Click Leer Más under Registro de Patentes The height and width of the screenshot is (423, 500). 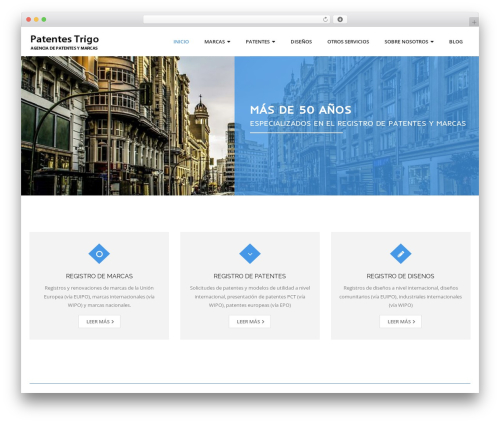coord(250,322)
